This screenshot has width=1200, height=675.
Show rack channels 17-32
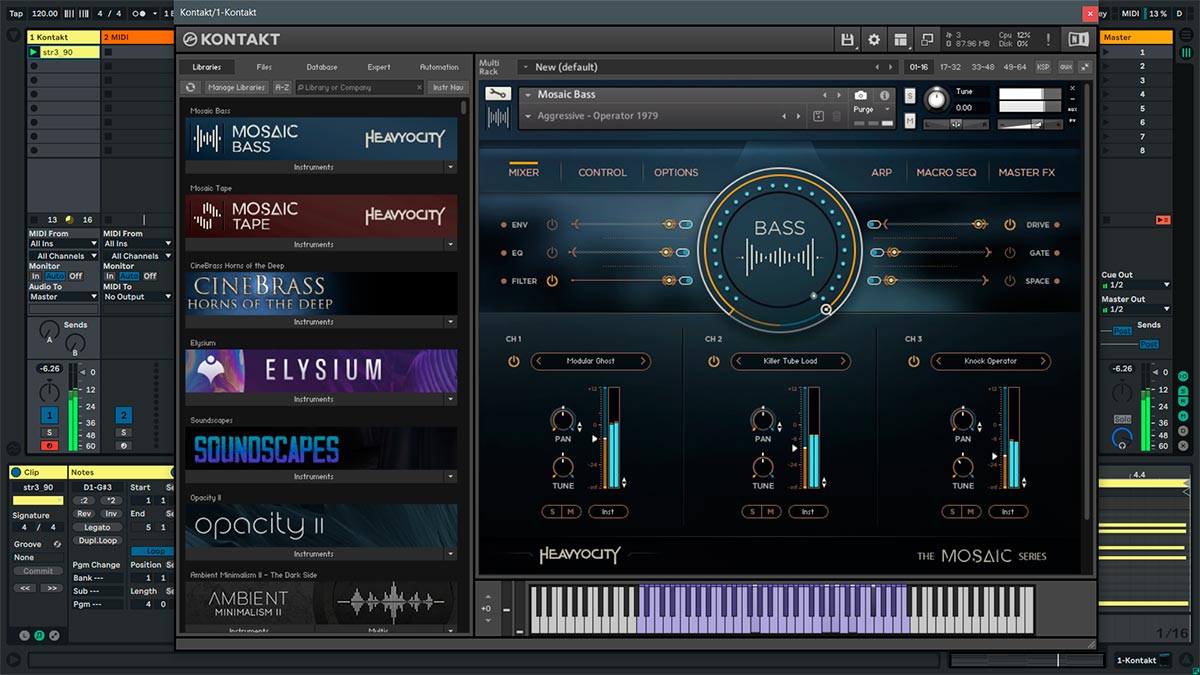tap(950, 67)
